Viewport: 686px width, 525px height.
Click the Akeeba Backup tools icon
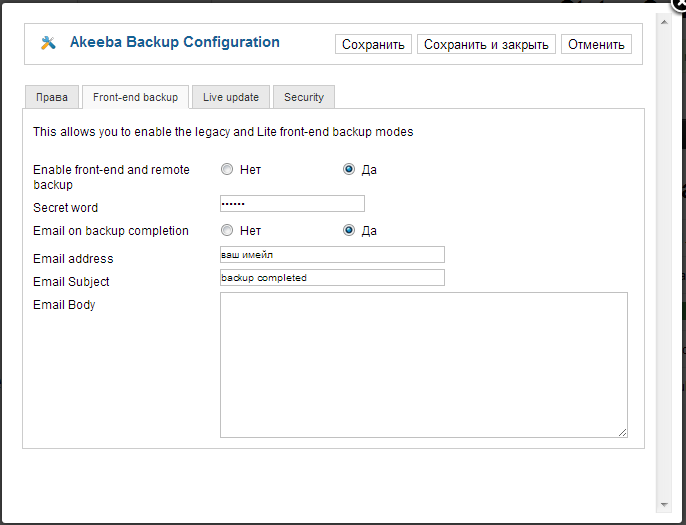[x=48, y=43]
